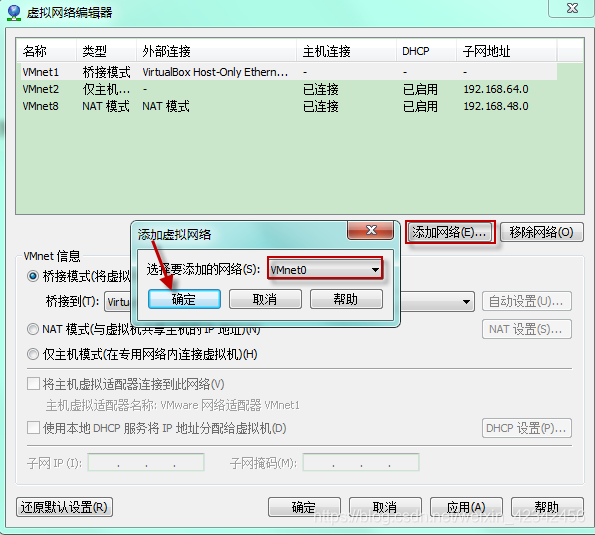This screenshot has height=535, width=595.
Task: Confirm with 确定 in 添加虚拟网络 dialog
Action: (x=184, y=299)
